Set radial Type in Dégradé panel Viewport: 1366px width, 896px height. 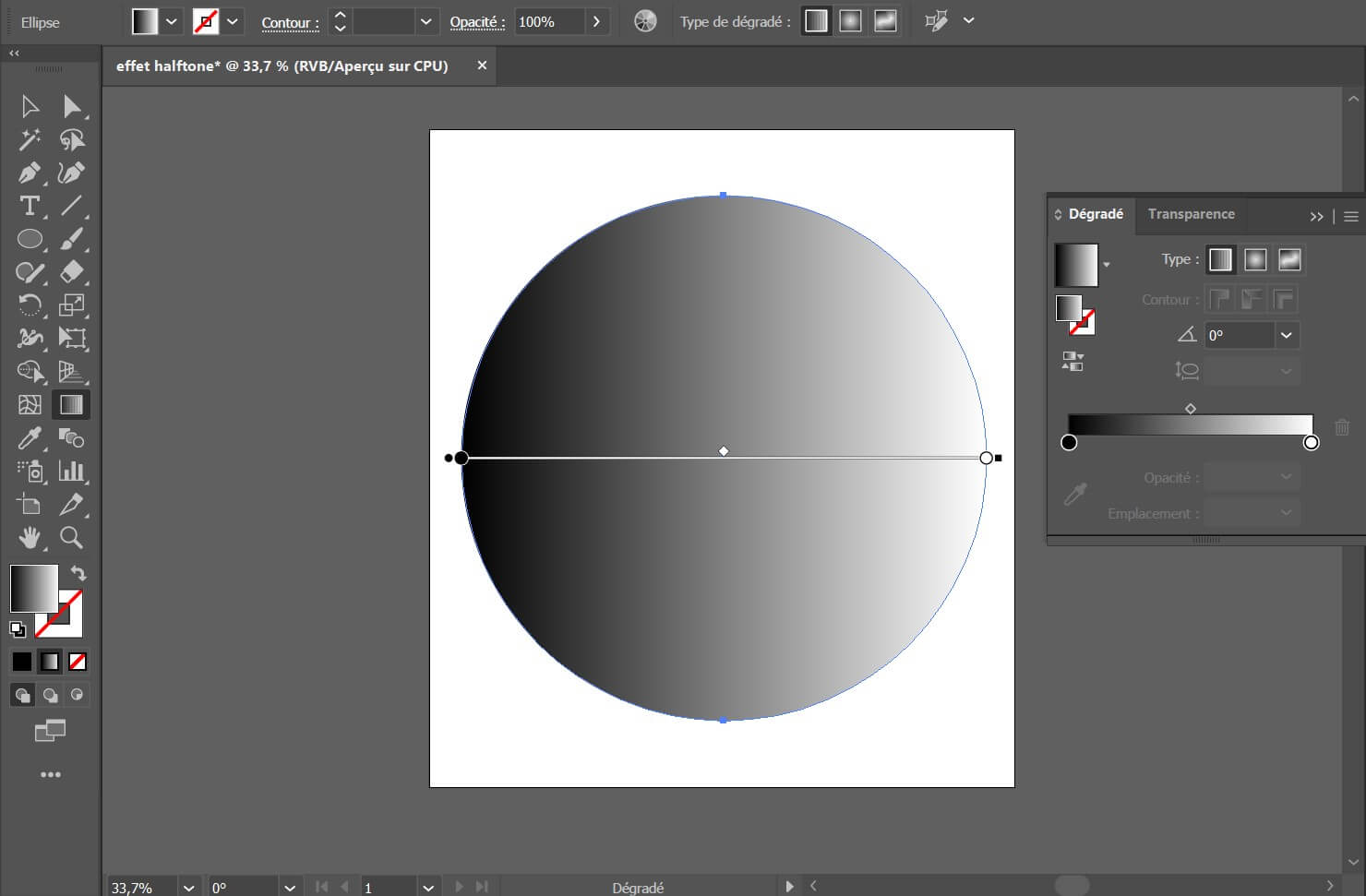pyautogui.click(x=1255, y=260)
